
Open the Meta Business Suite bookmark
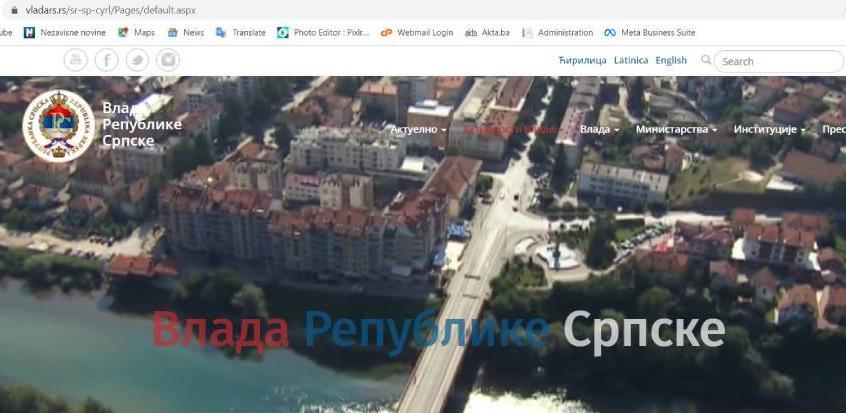click(x=650, y=32)
